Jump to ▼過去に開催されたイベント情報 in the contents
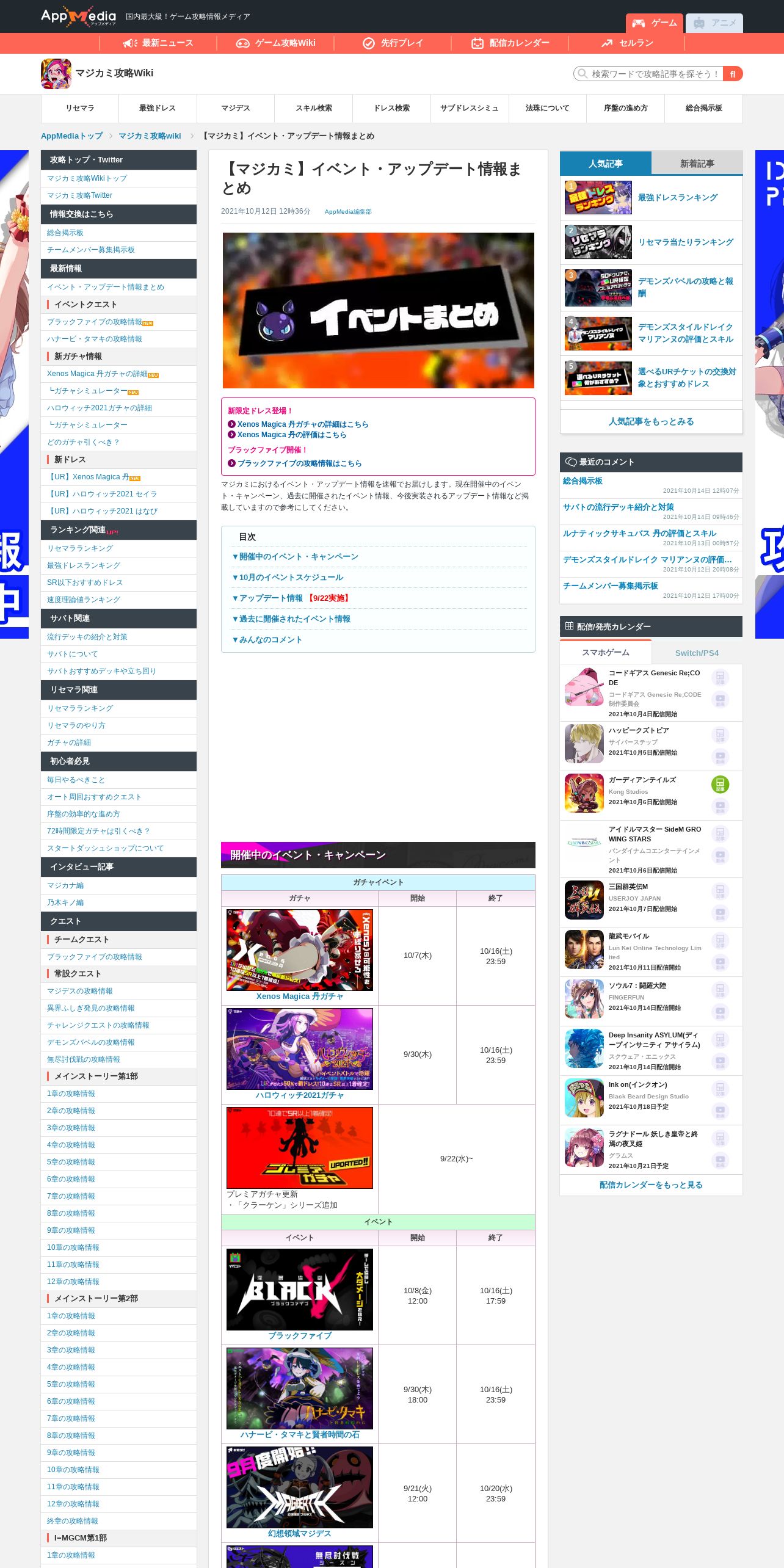Screen dimensions: 784x1568 coord(291,619)
